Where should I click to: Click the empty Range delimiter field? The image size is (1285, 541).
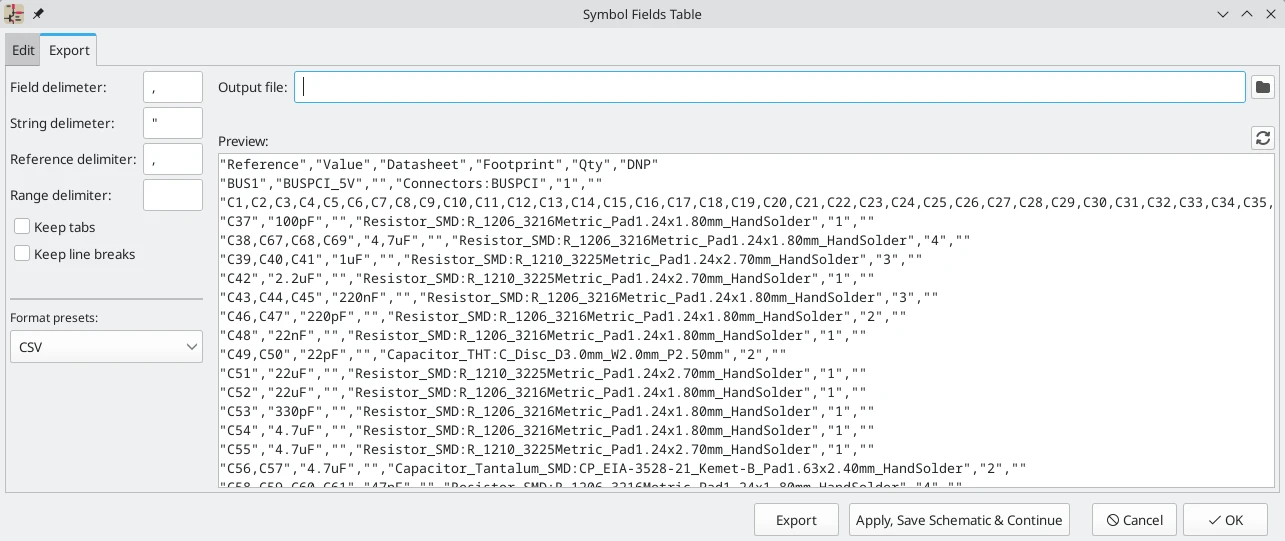(172, 195)
